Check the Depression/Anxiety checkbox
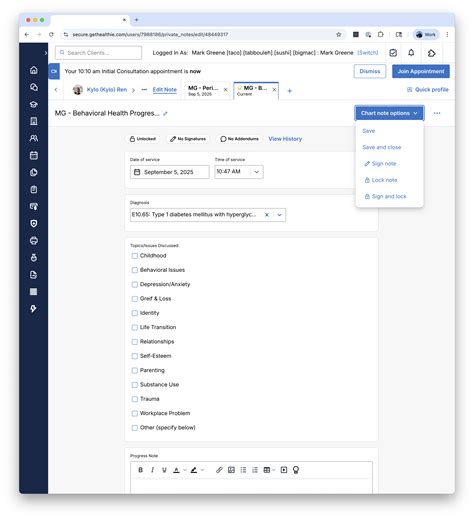Image resolution: width=474 pixels, height=519 pixels. (134, 284)
